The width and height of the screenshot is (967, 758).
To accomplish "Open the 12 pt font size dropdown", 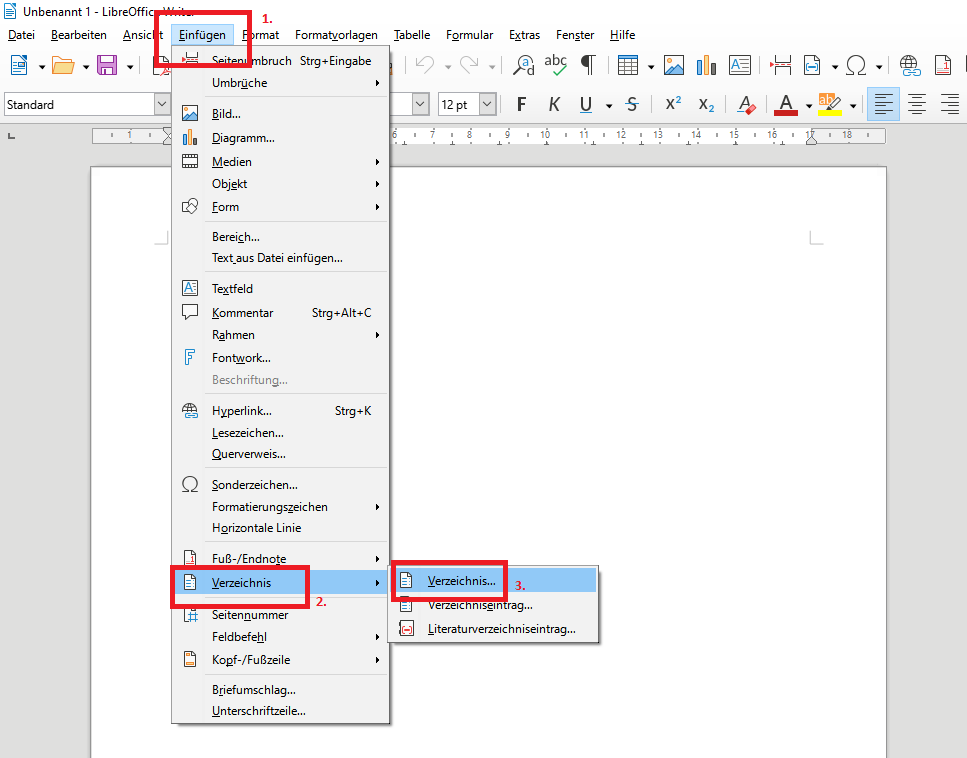I will [487, 104].
